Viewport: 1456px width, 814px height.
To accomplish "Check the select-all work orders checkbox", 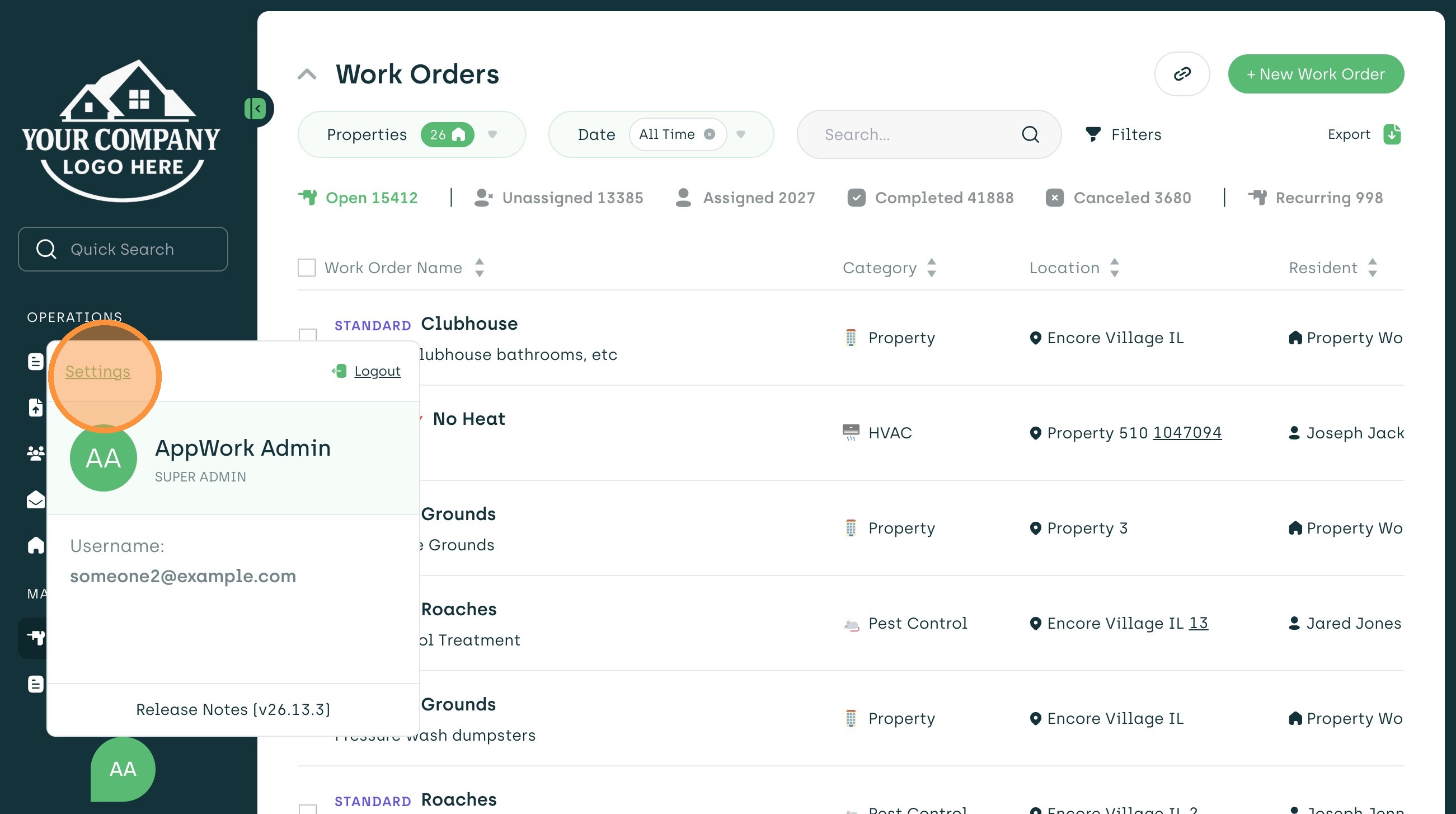I will point(306,268).
